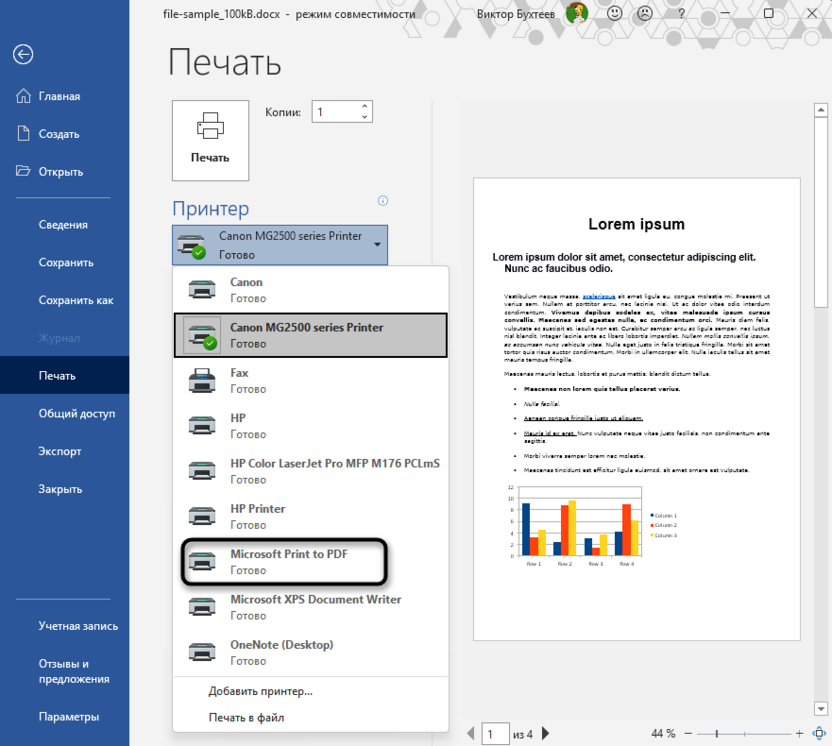Click the document preview page

pyautogui.click(x=636, y=409)
